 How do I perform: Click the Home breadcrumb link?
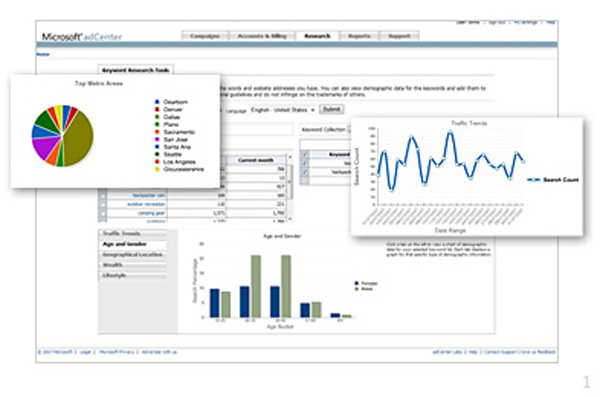tap(43, 54)
